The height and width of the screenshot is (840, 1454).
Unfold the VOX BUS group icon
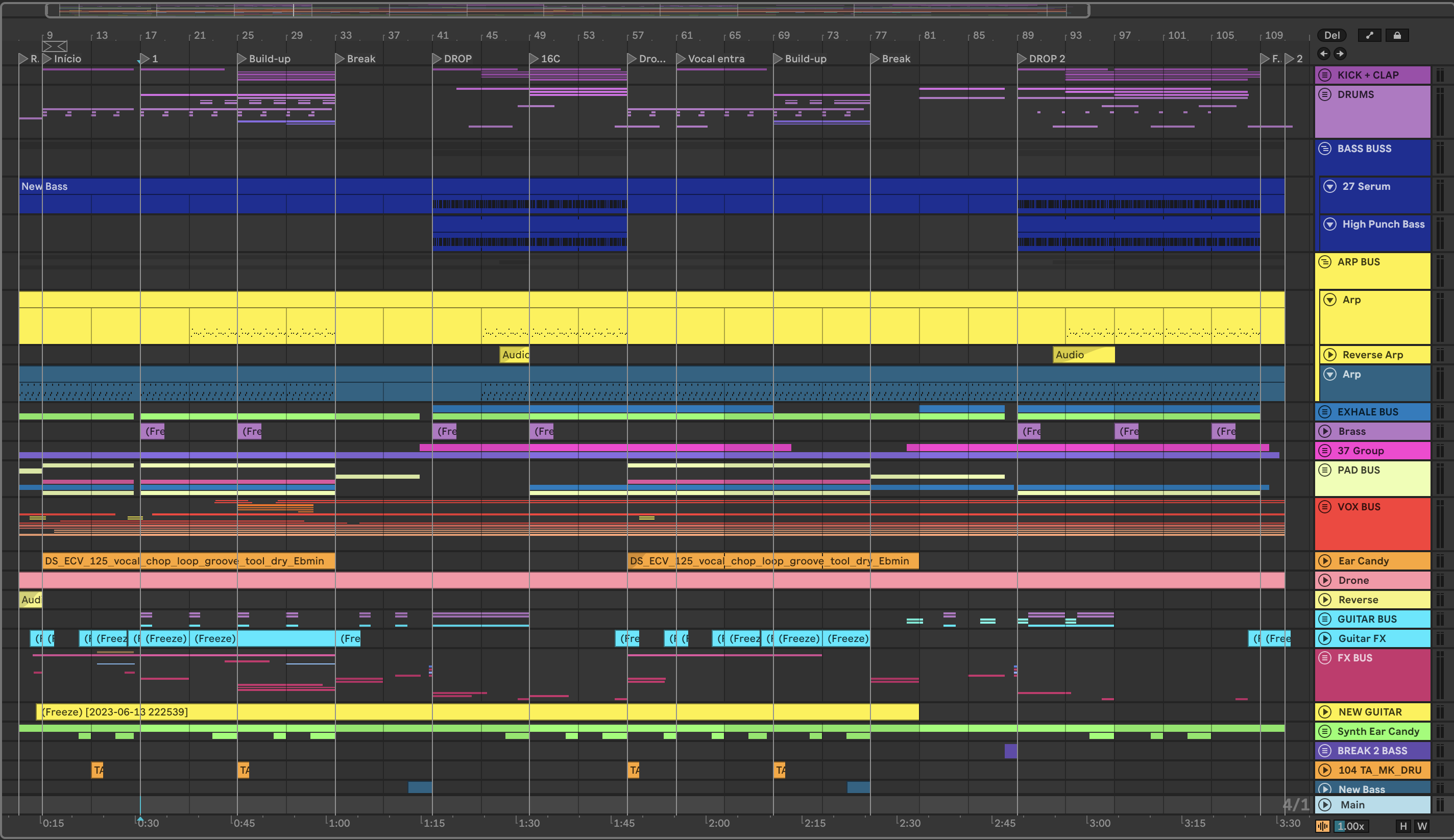(1325, 507)
